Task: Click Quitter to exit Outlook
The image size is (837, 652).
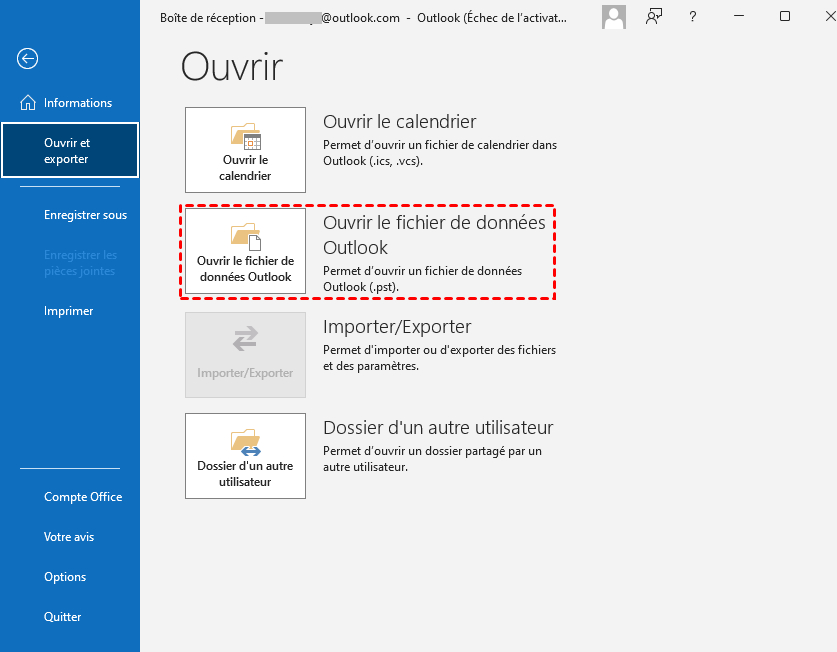Action: click(62, 617)
